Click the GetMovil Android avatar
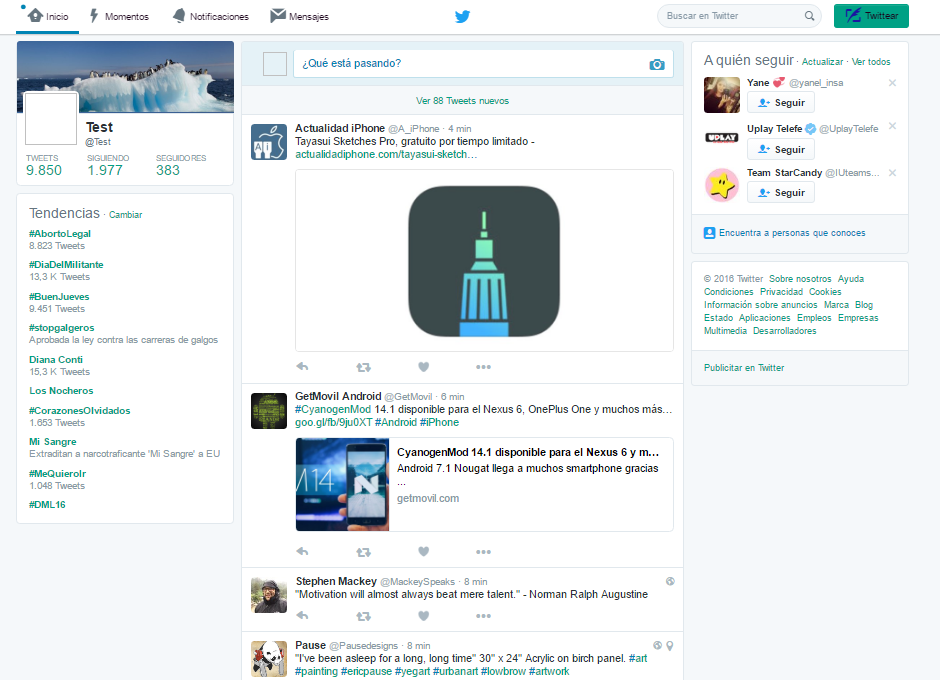 269,411
